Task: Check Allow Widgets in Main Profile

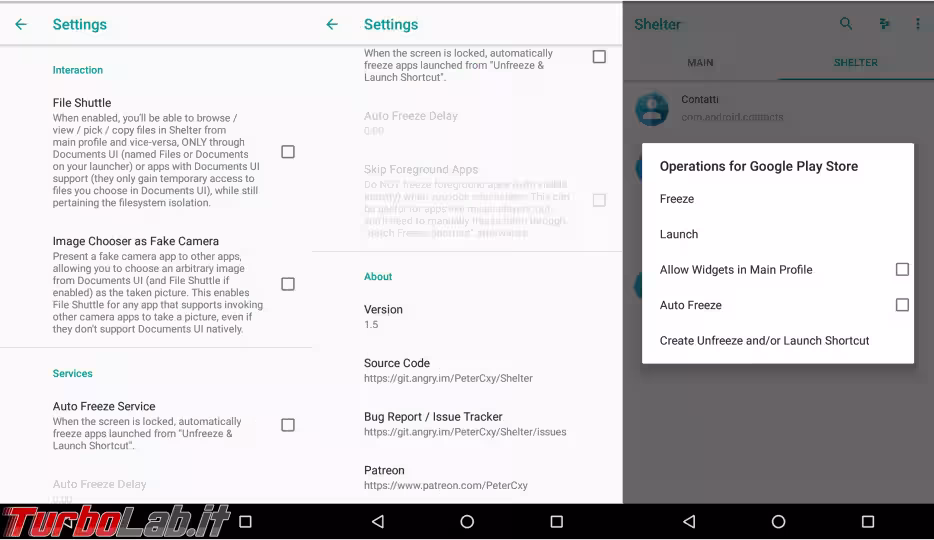Action: [x=902, y=269]
